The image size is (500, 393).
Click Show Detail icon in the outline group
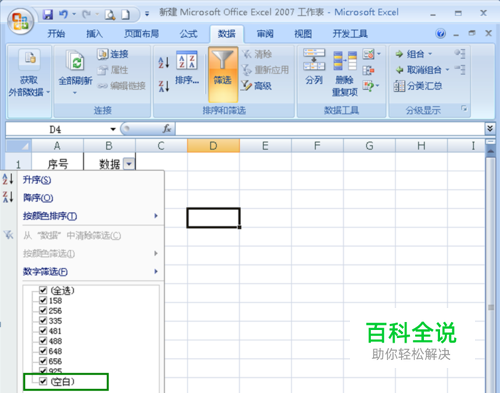(x=460, y=54)
